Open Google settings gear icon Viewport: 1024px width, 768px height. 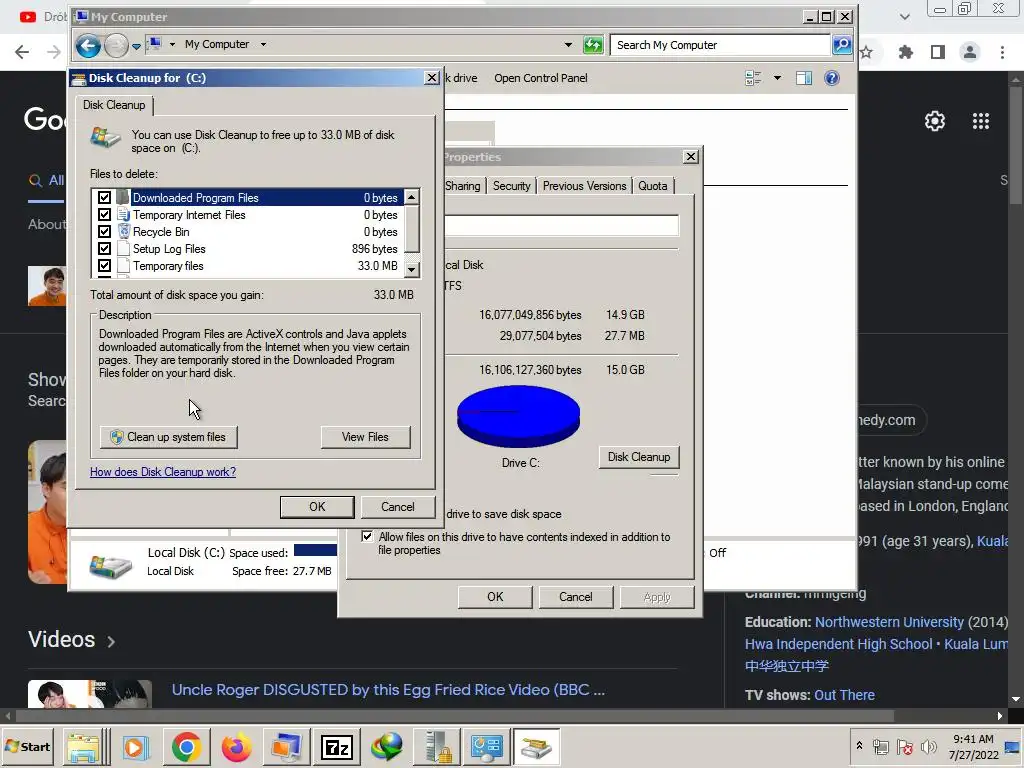935,121
